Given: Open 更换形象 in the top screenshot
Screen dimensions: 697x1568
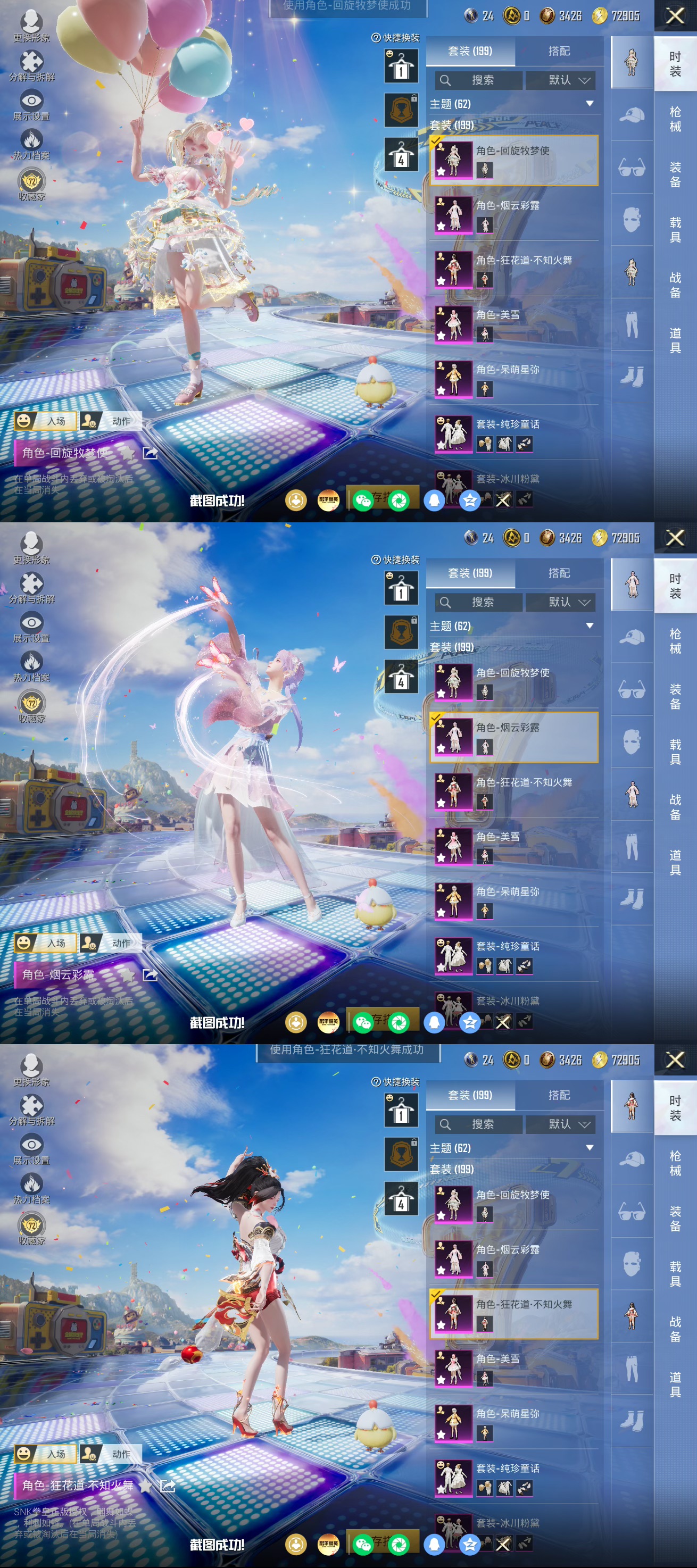Looking at the screenshot, I should tap(31, 26).
